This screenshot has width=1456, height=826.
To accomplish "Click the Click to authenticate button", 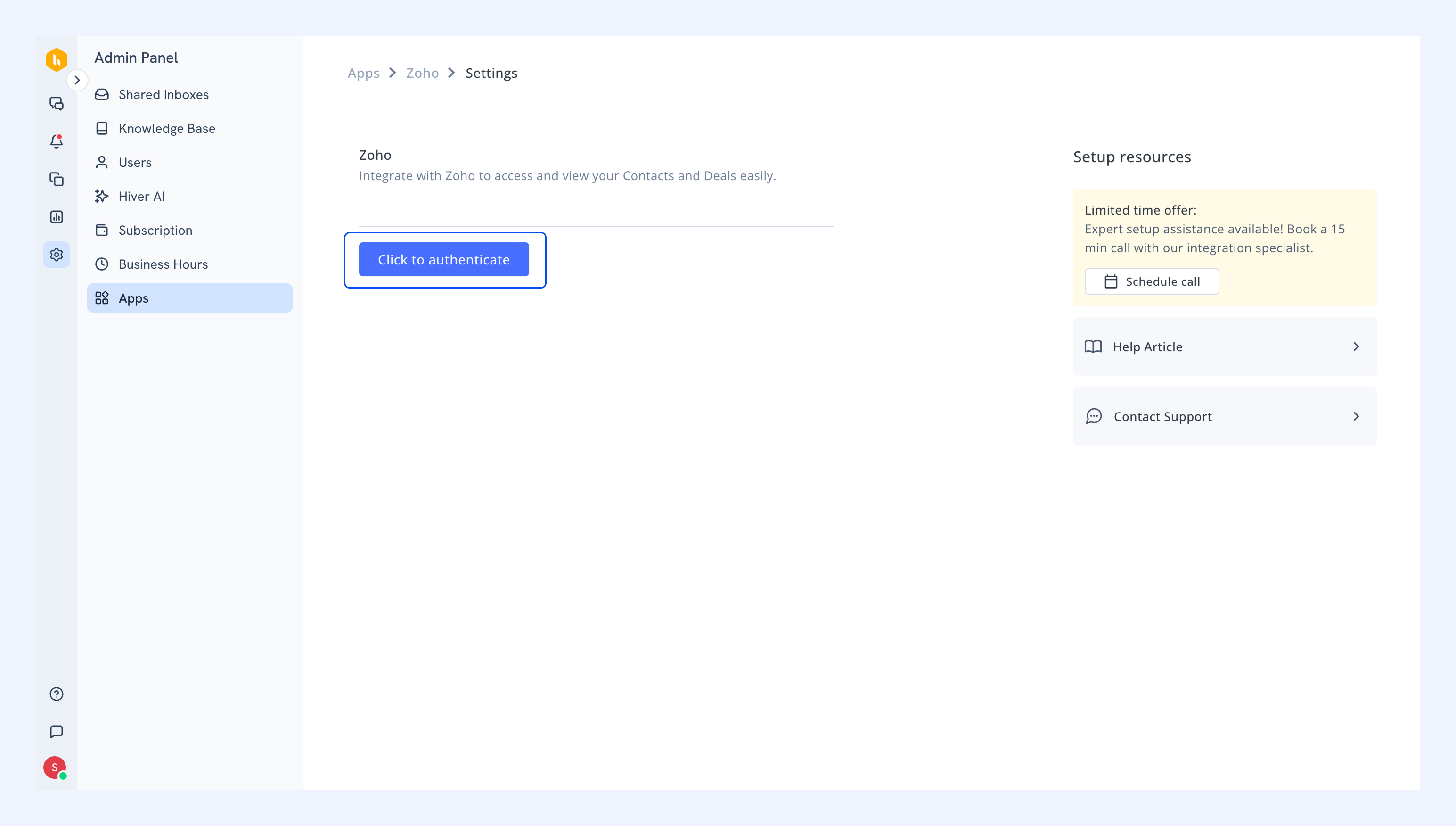I will point(444,259).
